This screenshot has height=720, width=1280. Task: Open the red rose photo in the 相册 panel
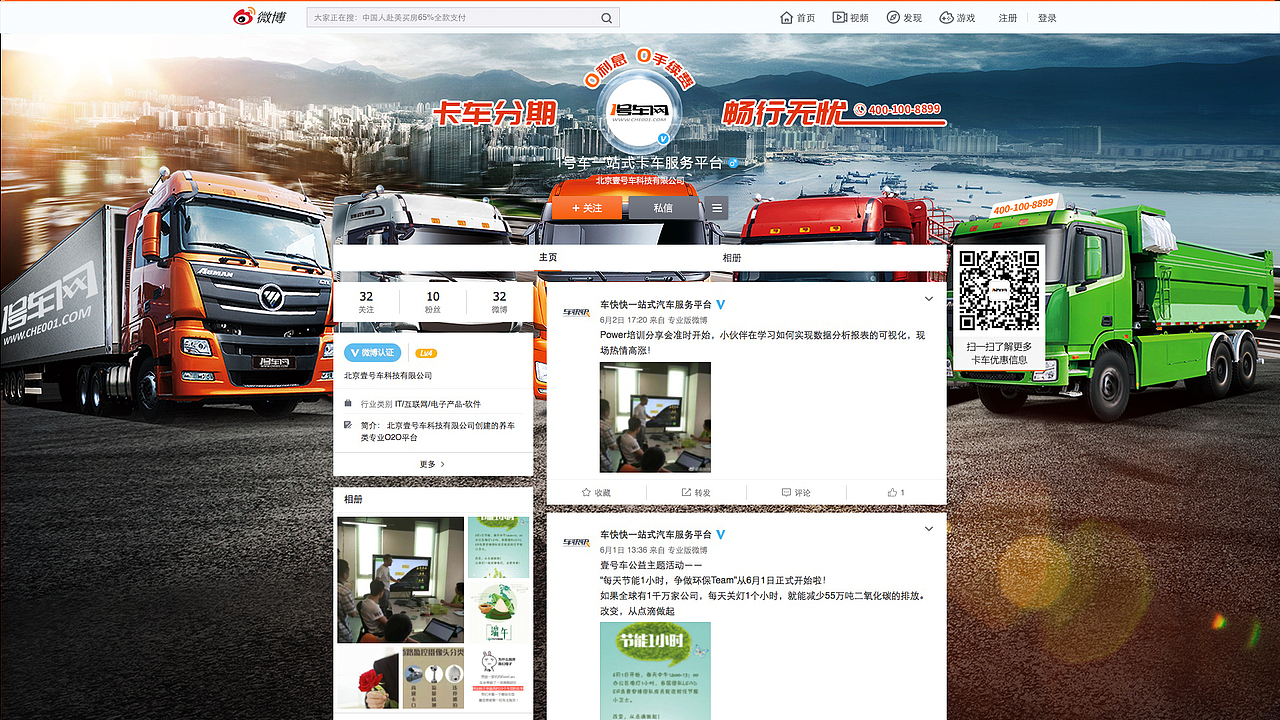(368, 678)
